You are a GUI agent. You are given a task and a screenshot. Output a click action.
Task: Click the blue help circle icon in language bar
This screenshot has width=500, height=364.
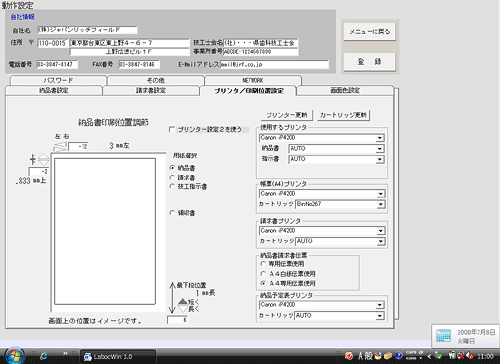(x=399, y=356)
